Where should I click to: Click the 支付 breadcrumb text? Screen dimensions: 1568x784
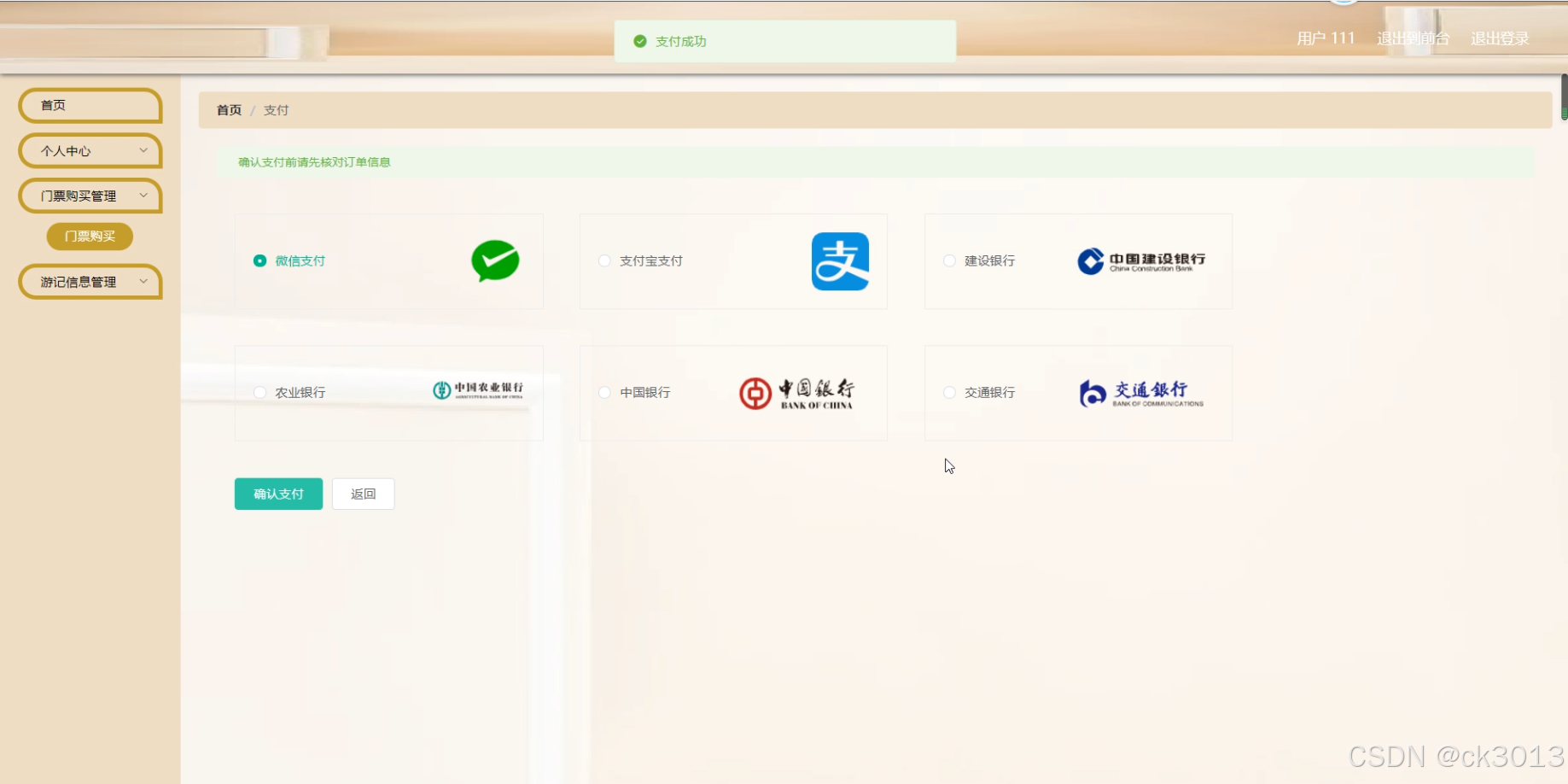tap(276, 110)
